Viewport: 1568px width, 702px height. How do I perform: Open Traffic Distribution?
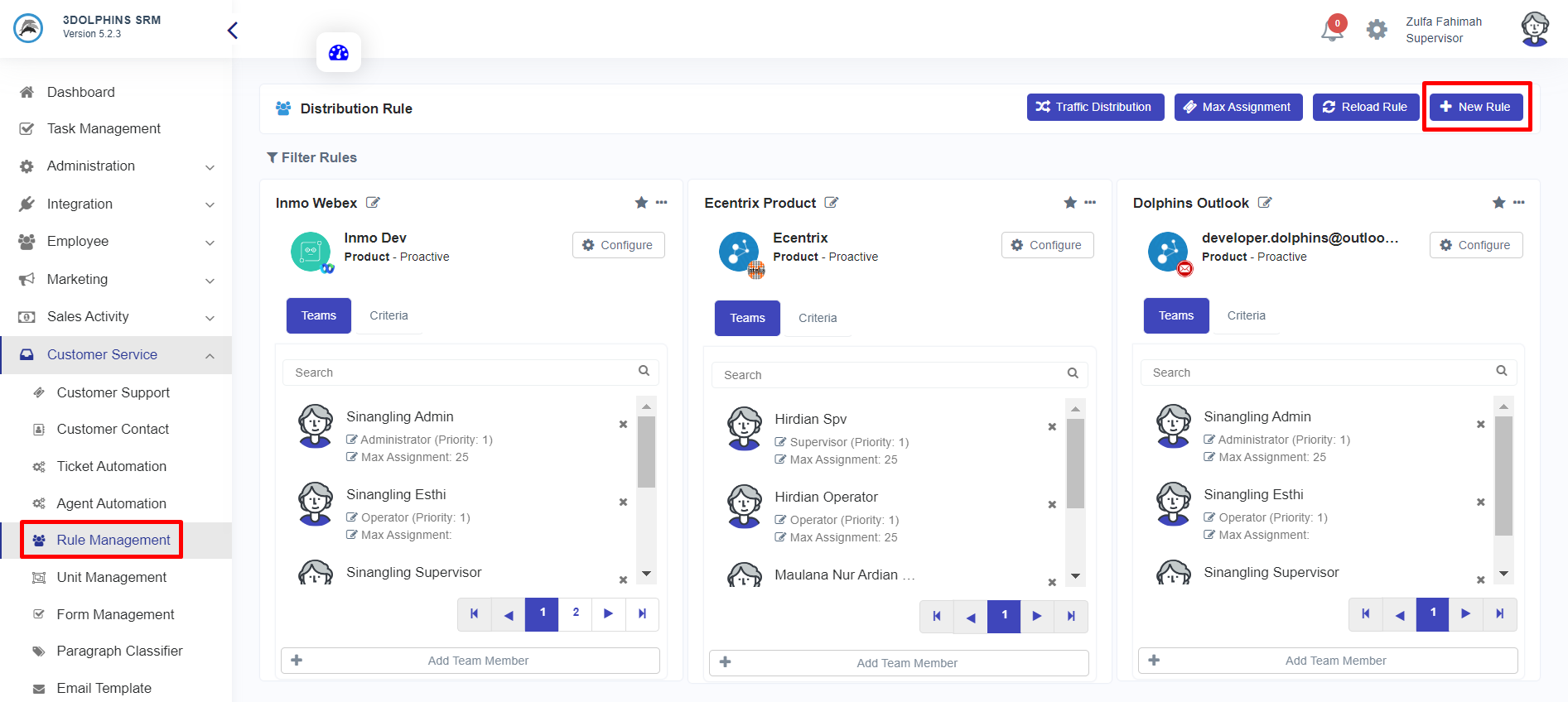click(1095, 107)
